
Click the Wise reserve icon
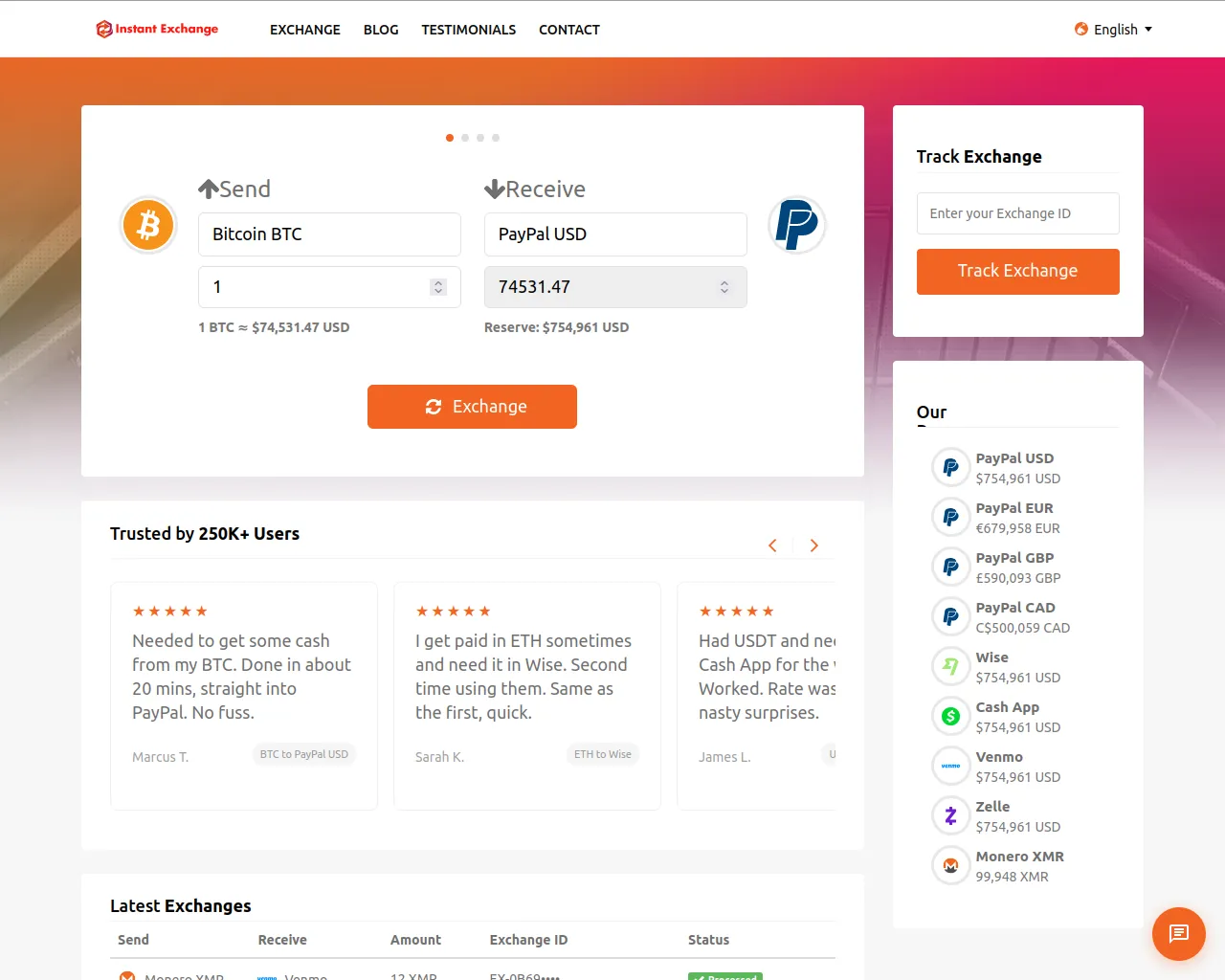950,666
